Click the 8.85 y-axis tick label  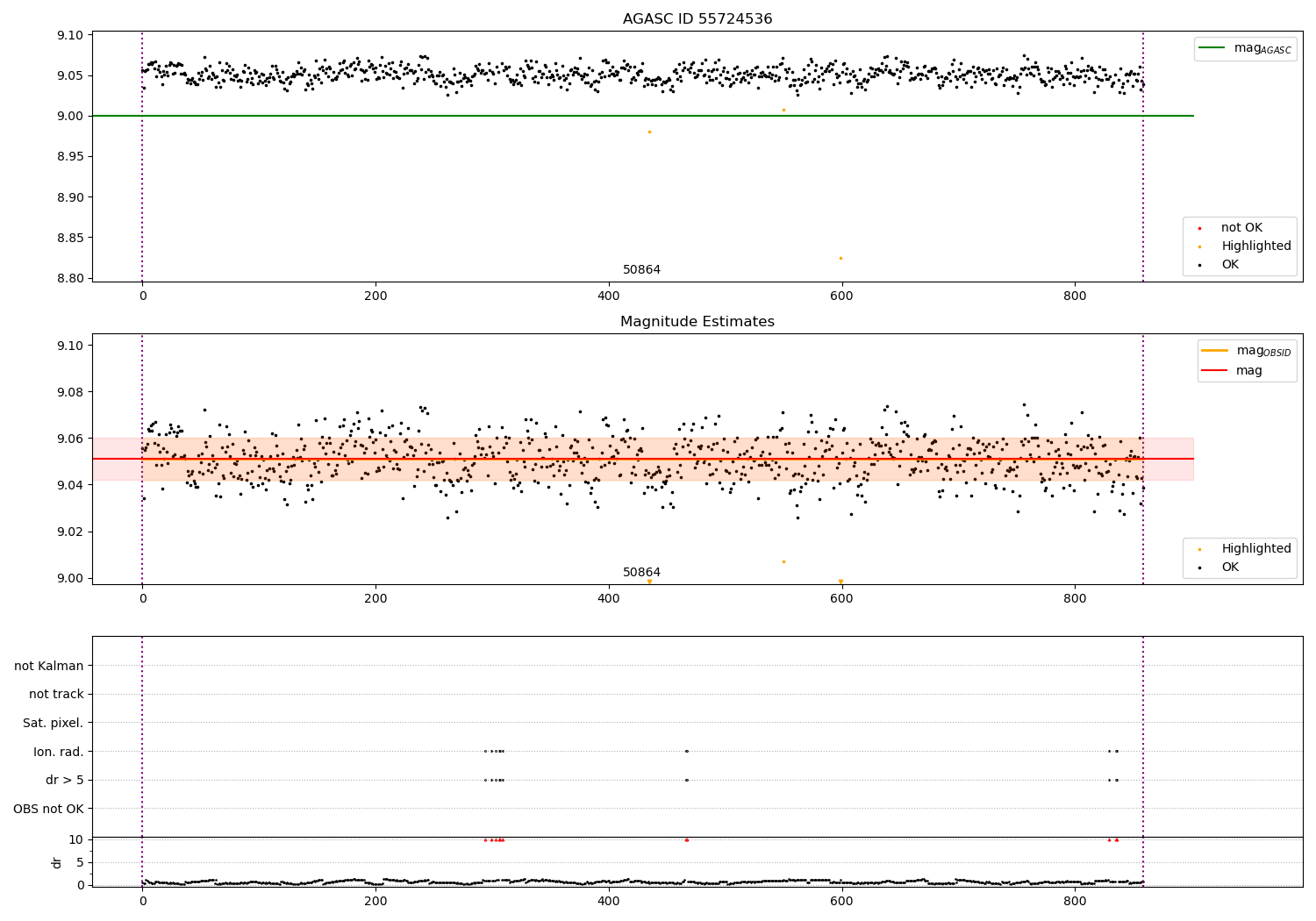[x=68, y=238]
